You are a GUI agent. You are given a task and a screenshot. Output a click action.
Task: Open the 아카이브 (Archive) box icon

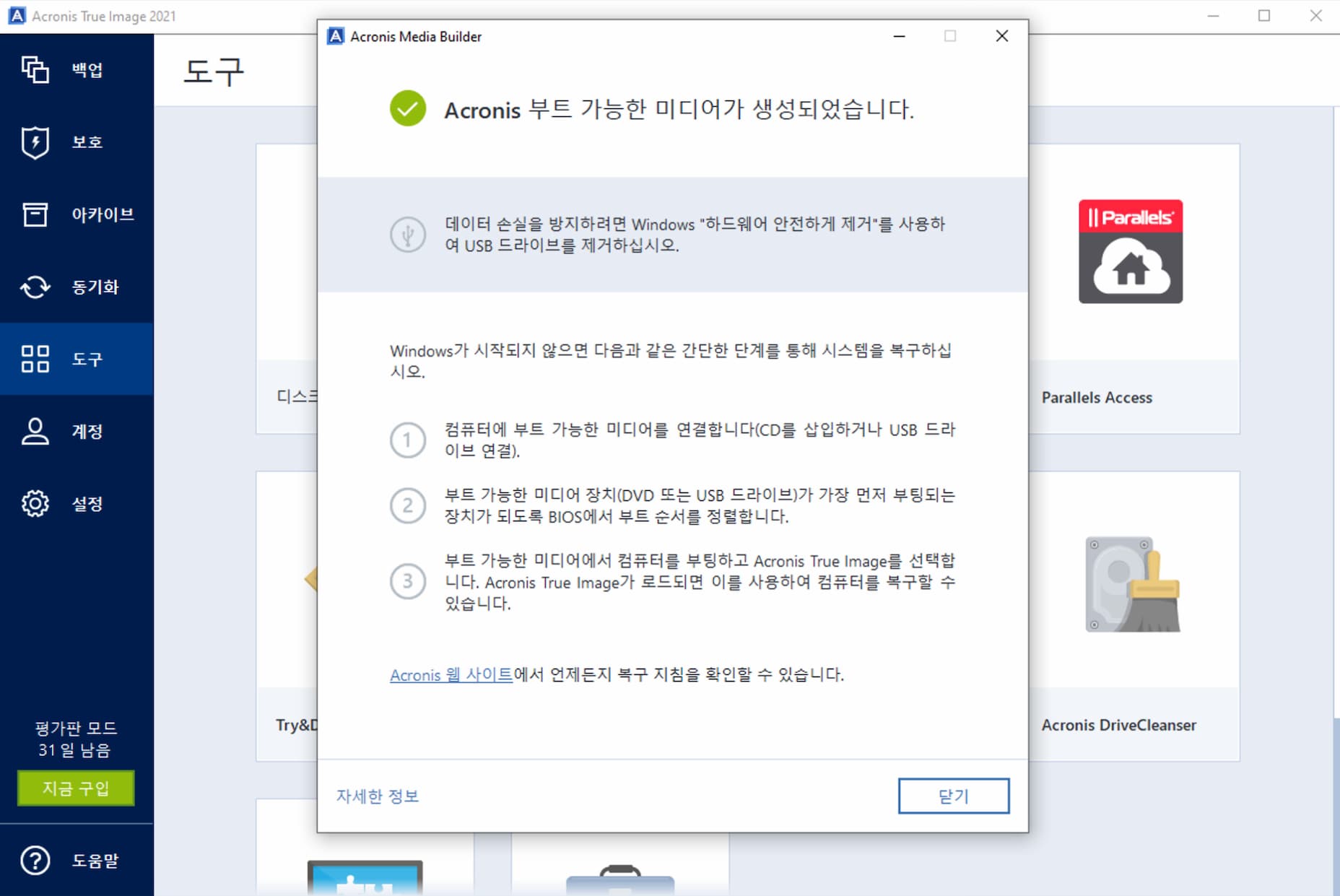point(35,214)
